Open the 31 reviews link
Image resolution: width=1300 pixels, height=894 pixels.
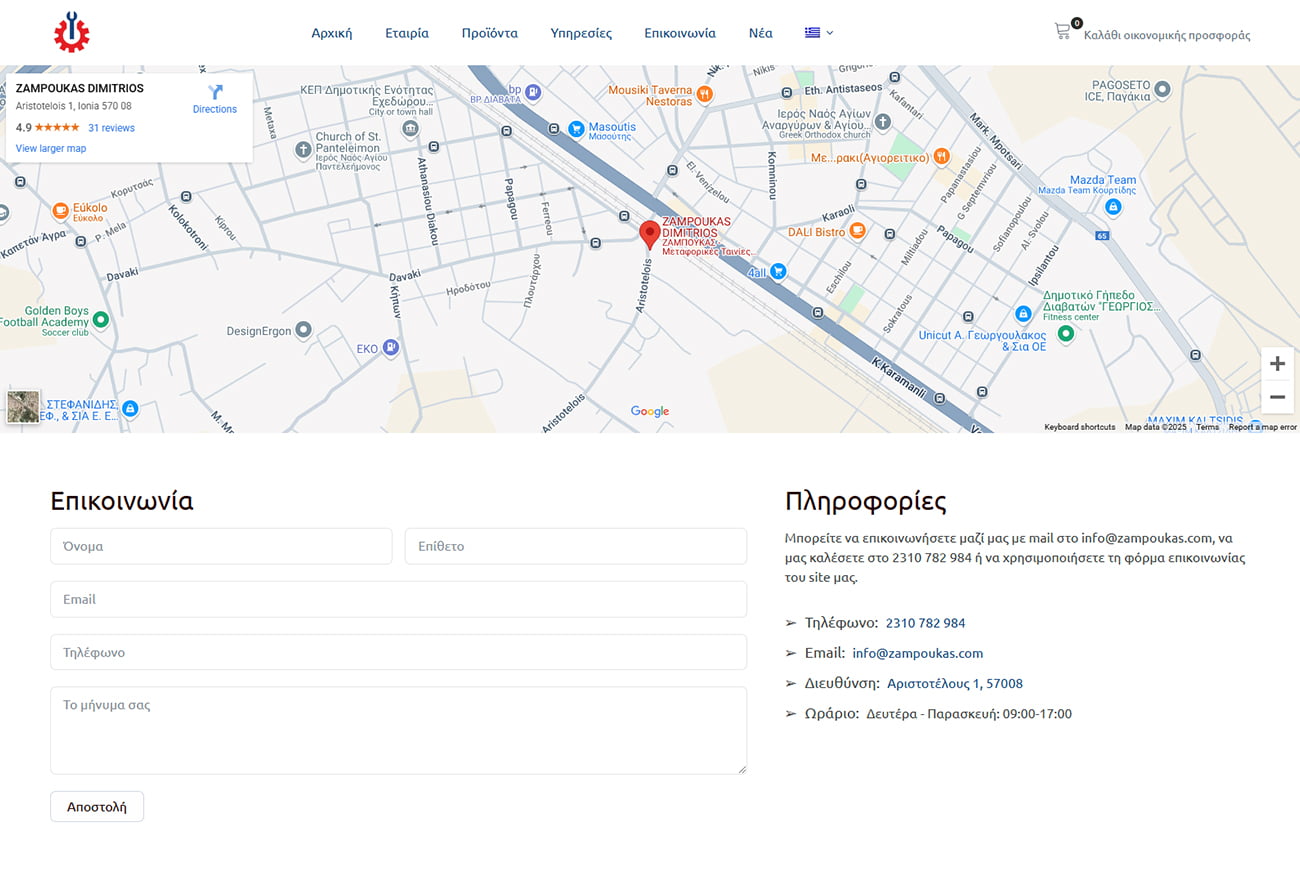111,128
